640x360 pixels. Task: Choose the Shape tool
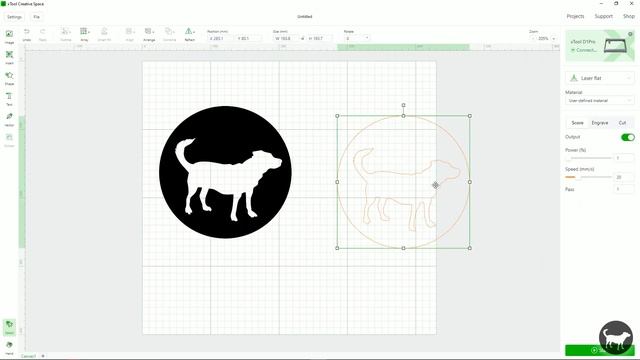9,78
